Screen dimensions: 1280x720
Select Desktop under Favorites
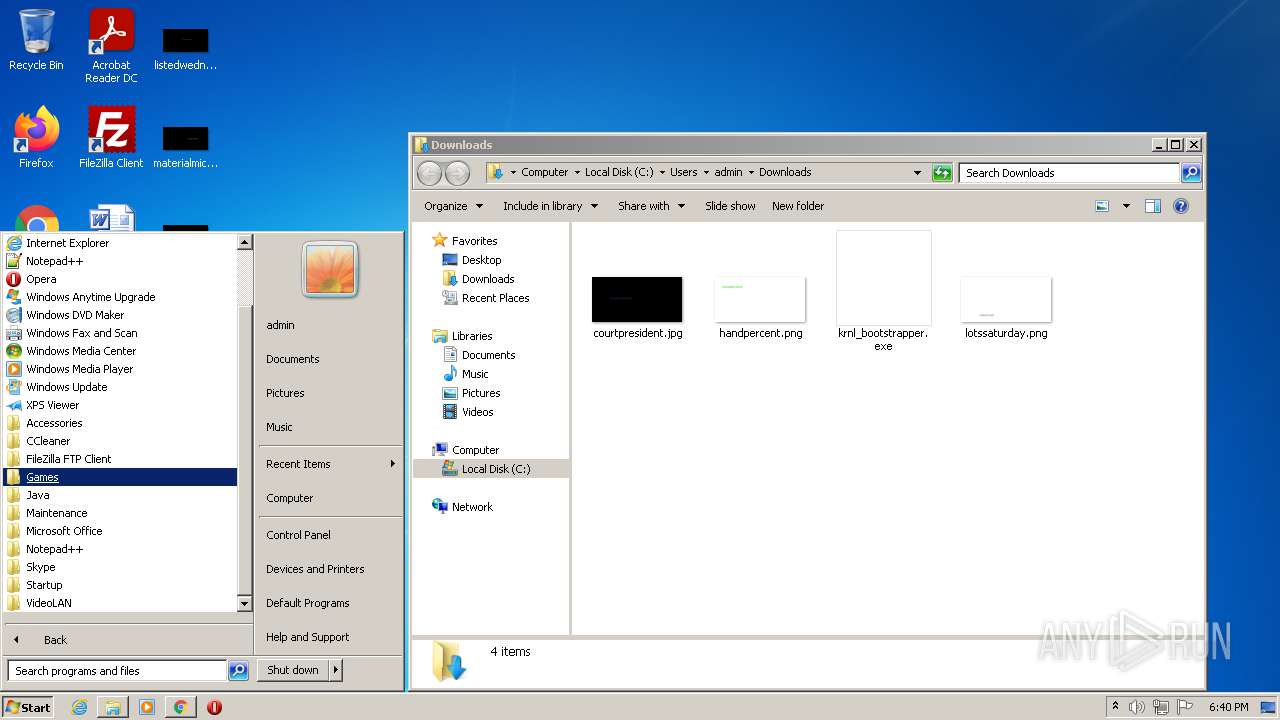click(481, 260)
